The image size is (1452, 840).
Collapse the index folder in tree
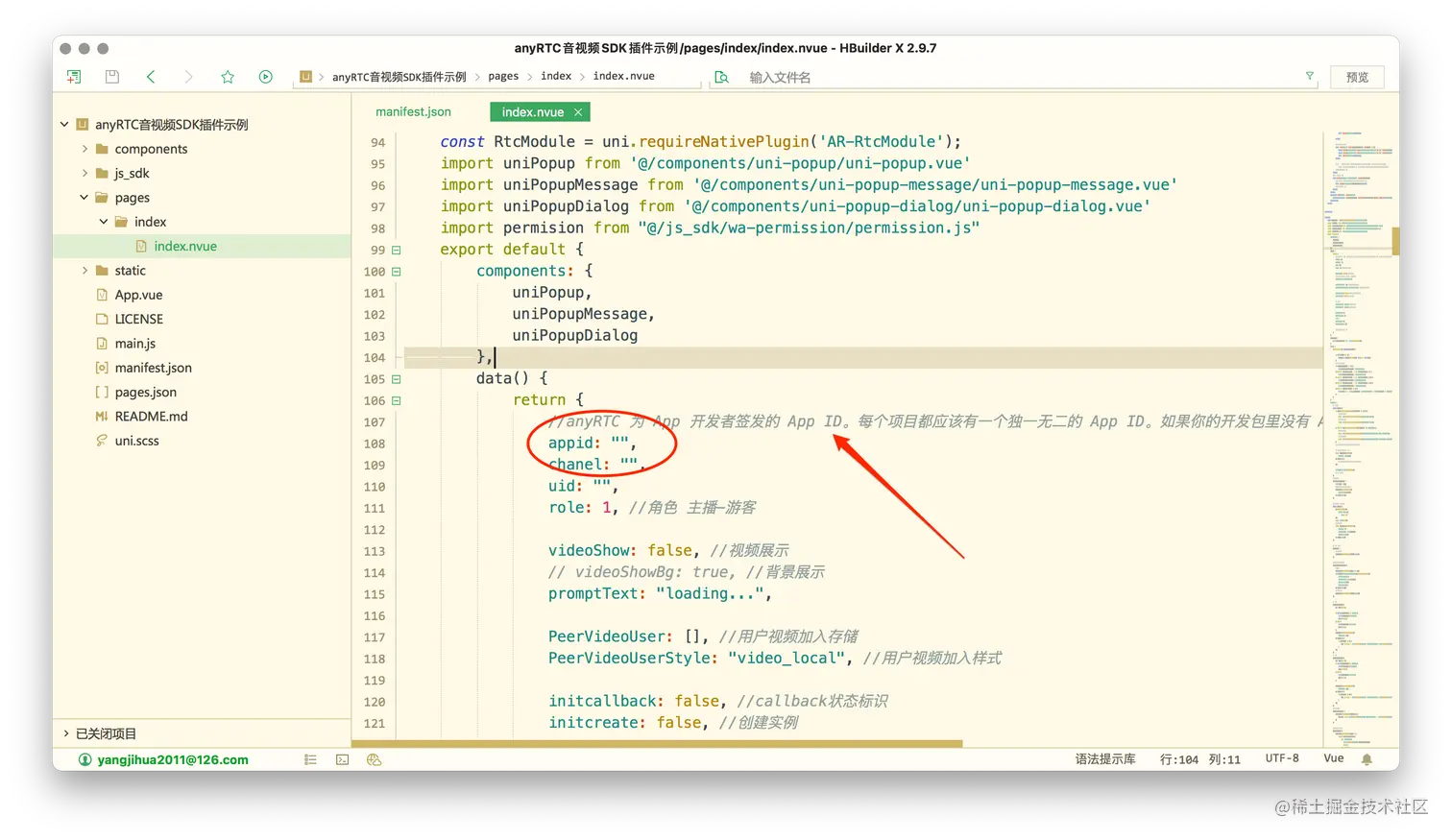click(104, 222)
